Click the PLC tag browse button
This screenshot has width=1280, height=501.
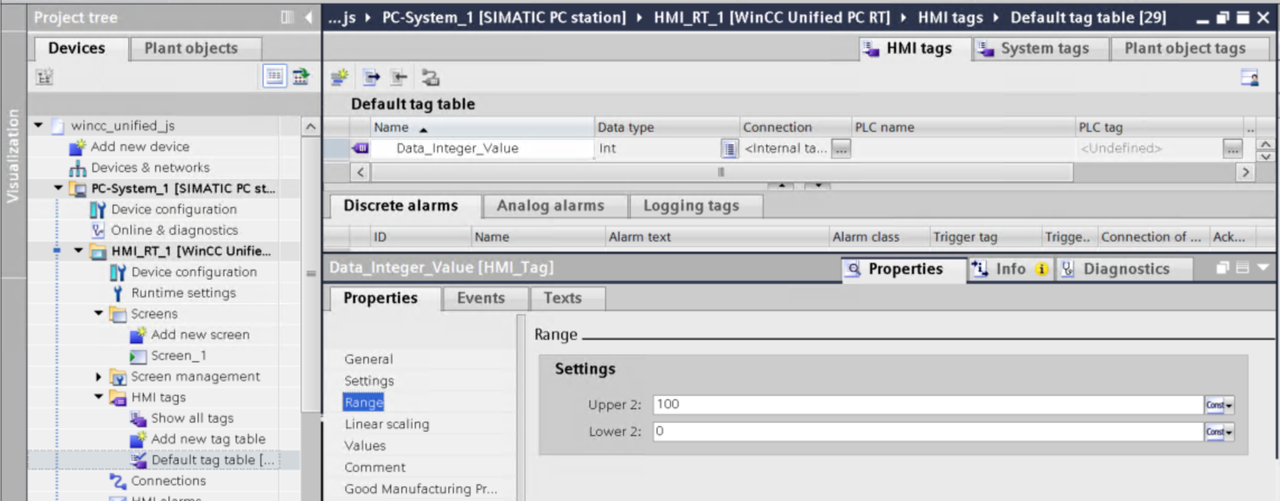point(1232,149)
